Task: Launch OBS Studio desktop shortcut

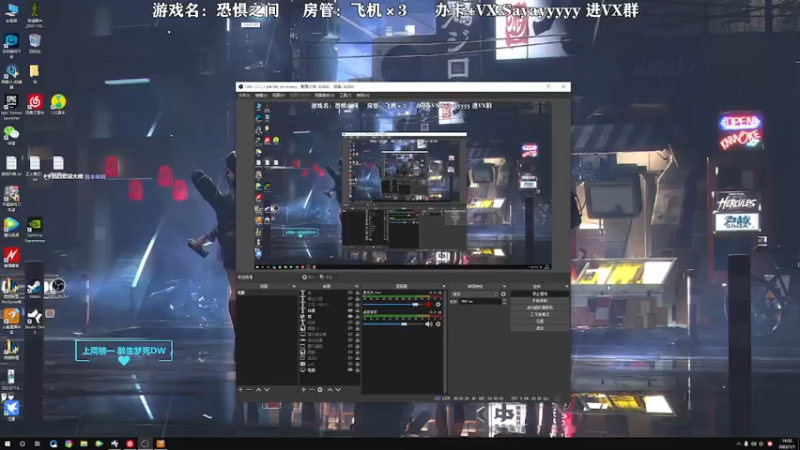Action: (58, 287)
